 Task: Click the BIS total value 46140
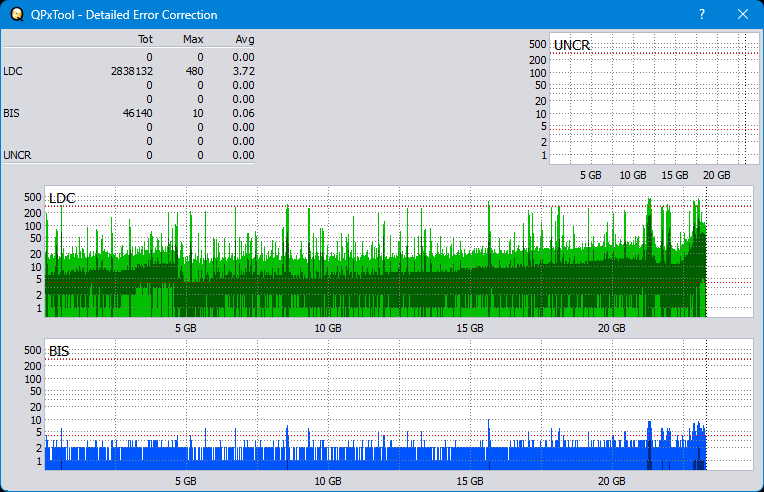point(137,113)
